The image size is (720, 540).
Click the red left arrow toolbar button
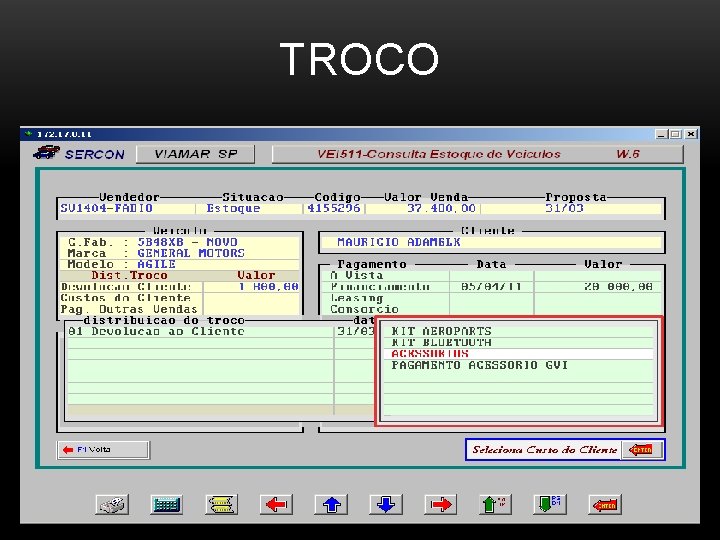pyautogui.click(x=276, y=505)
